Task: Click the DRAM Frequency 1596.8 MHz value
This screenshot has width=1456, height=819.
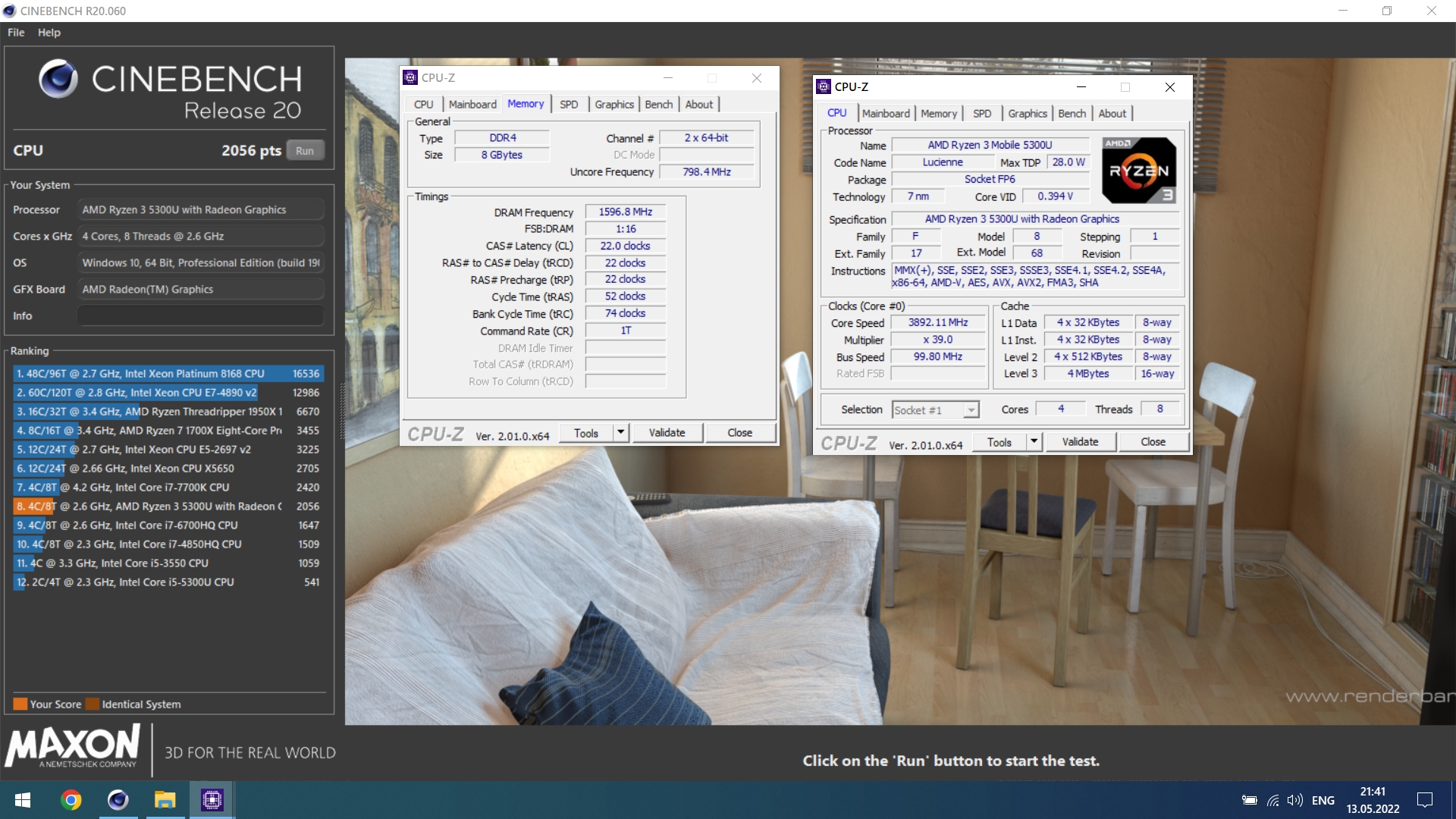Action: click(626, 212)
